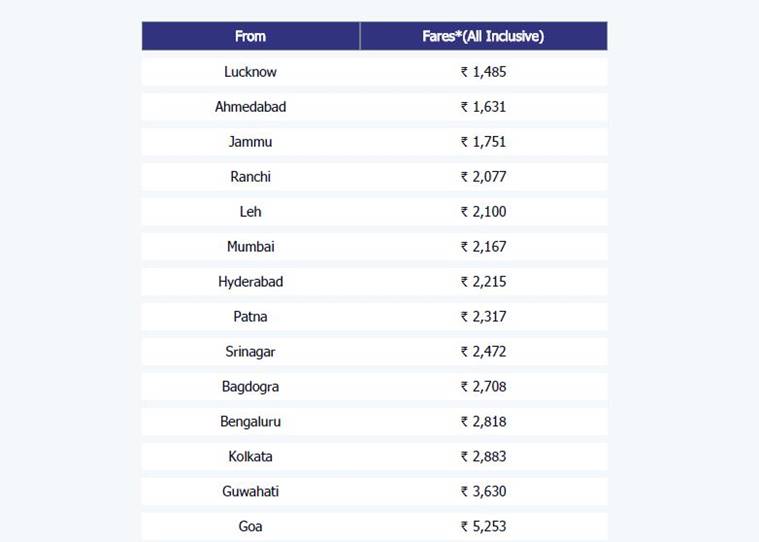
Task: Select the Lucknow city cell
Action: tap(250, 72)
